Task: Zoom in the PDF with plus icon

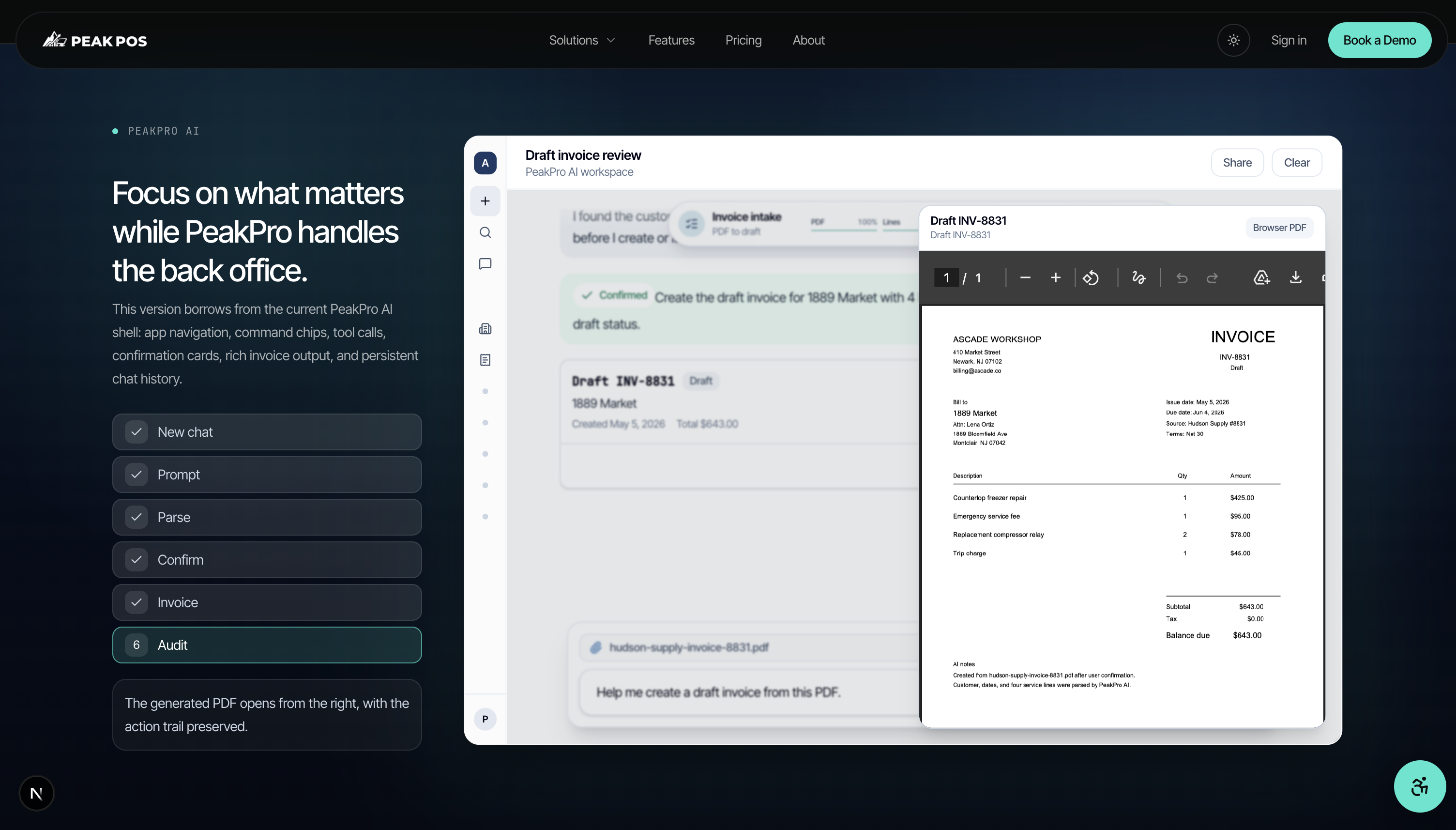Action: (x=1055, y=277)
